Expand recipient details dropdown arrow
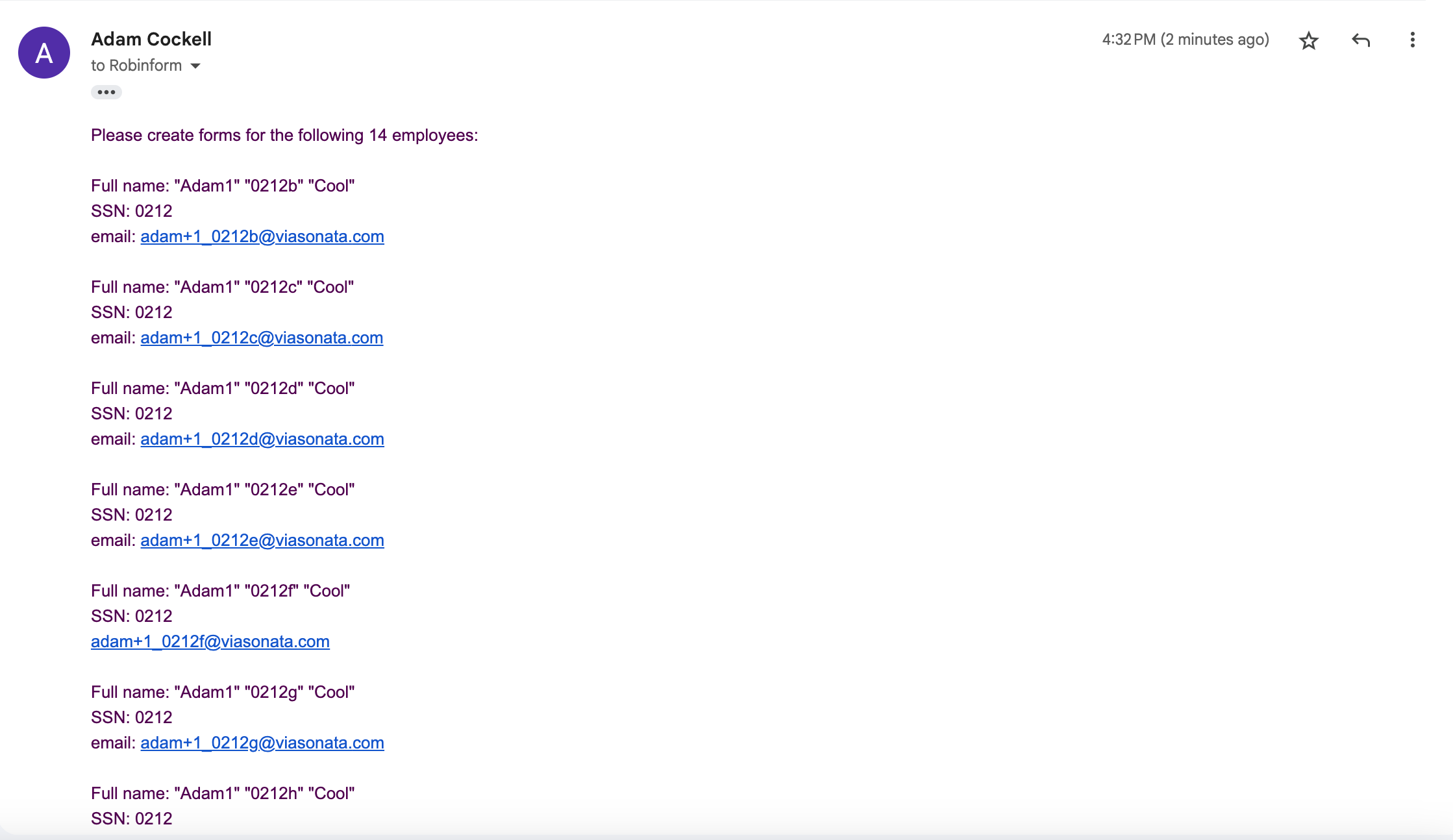Screen dimensions: 1453x840 pyautogui.click(x=195, y=66)
